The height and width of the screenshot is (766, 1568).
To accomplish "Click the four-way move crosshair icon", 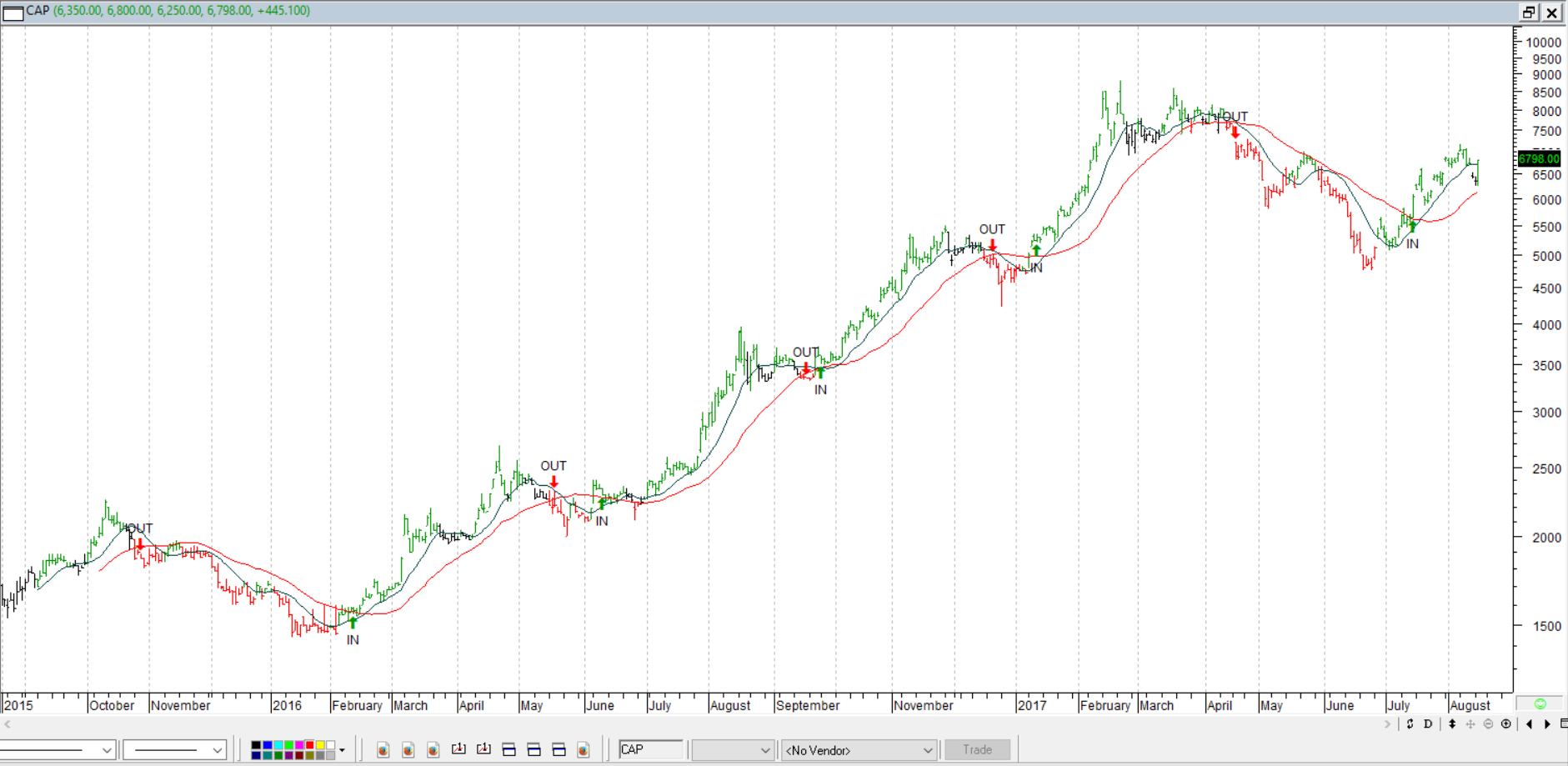I will [1470, 723].
